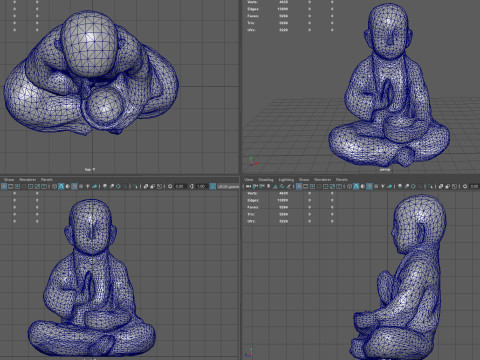
Task: Toggle field chart in front-view panel toolbar
Action: pos(30,186)
